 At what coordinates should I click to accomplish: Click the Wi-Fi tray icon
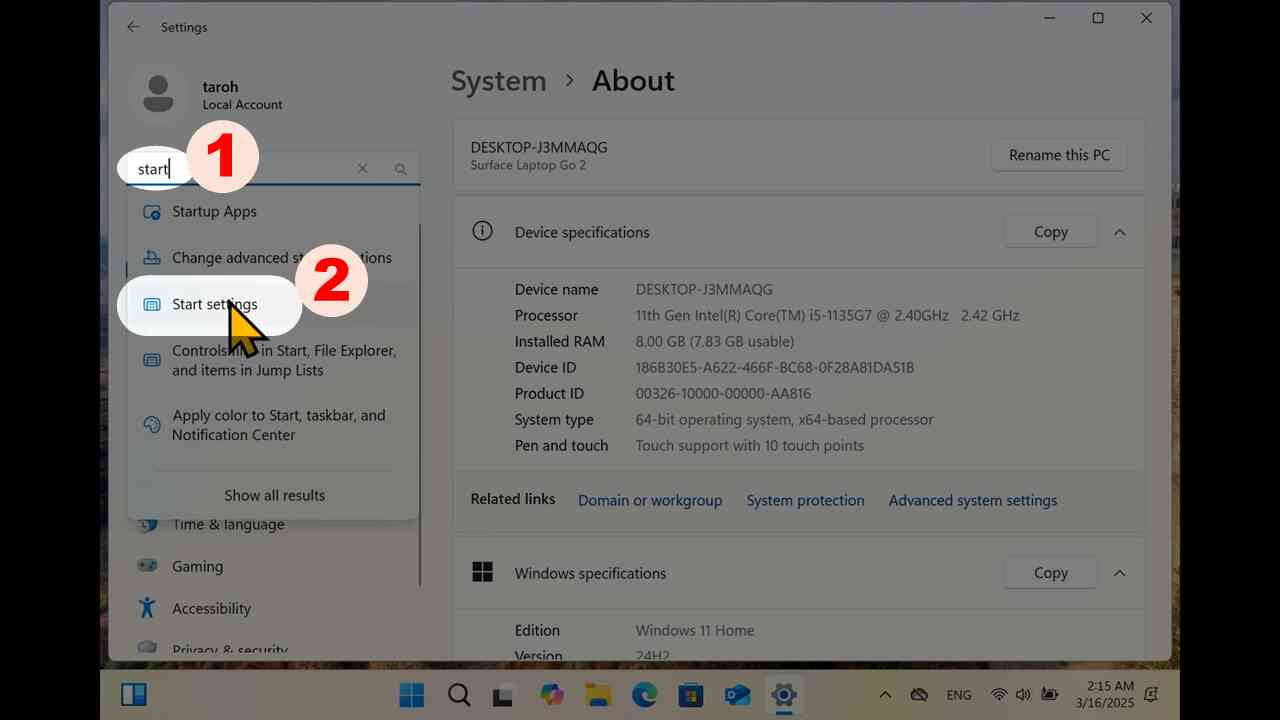coord(998,694)
